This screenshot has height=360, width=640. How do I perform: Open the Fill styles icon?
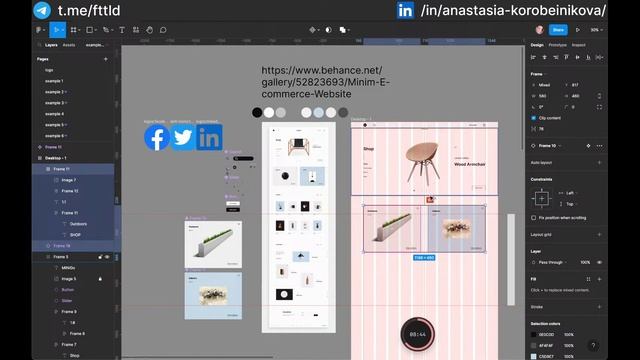(x=588, y=279)
